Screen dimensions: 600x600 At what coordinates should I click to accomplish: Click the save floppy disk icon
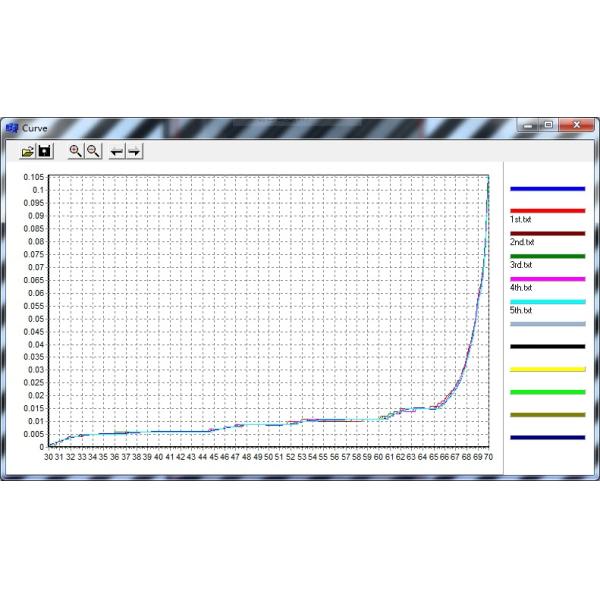point(45,151)
